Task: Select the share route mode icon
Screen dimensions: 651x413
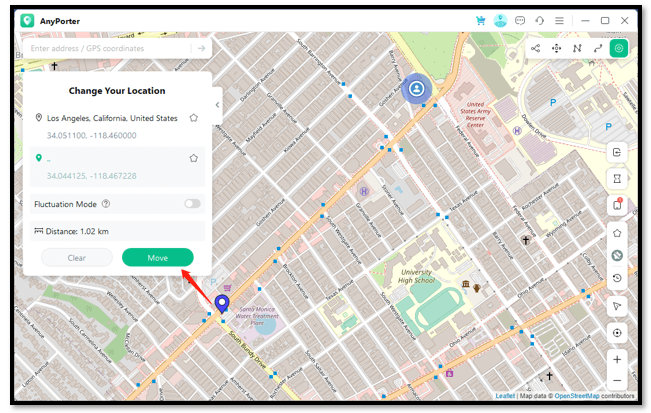Action: tap(536, 48)
